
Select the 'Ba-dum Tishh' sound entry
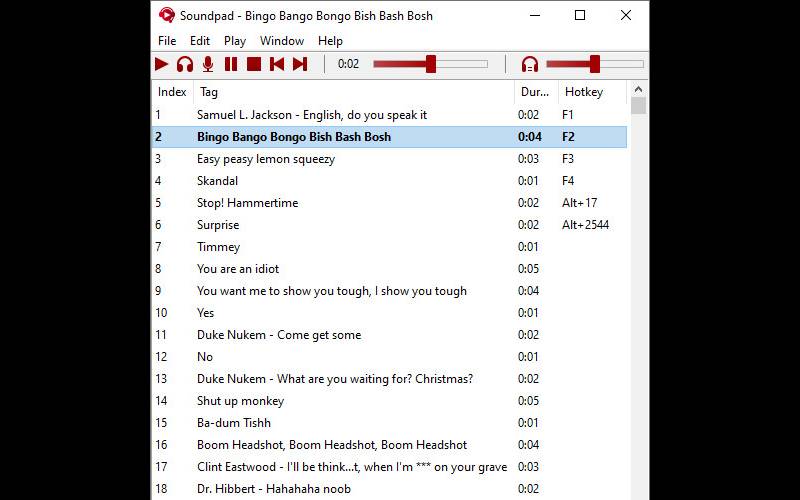pos(234,423)
